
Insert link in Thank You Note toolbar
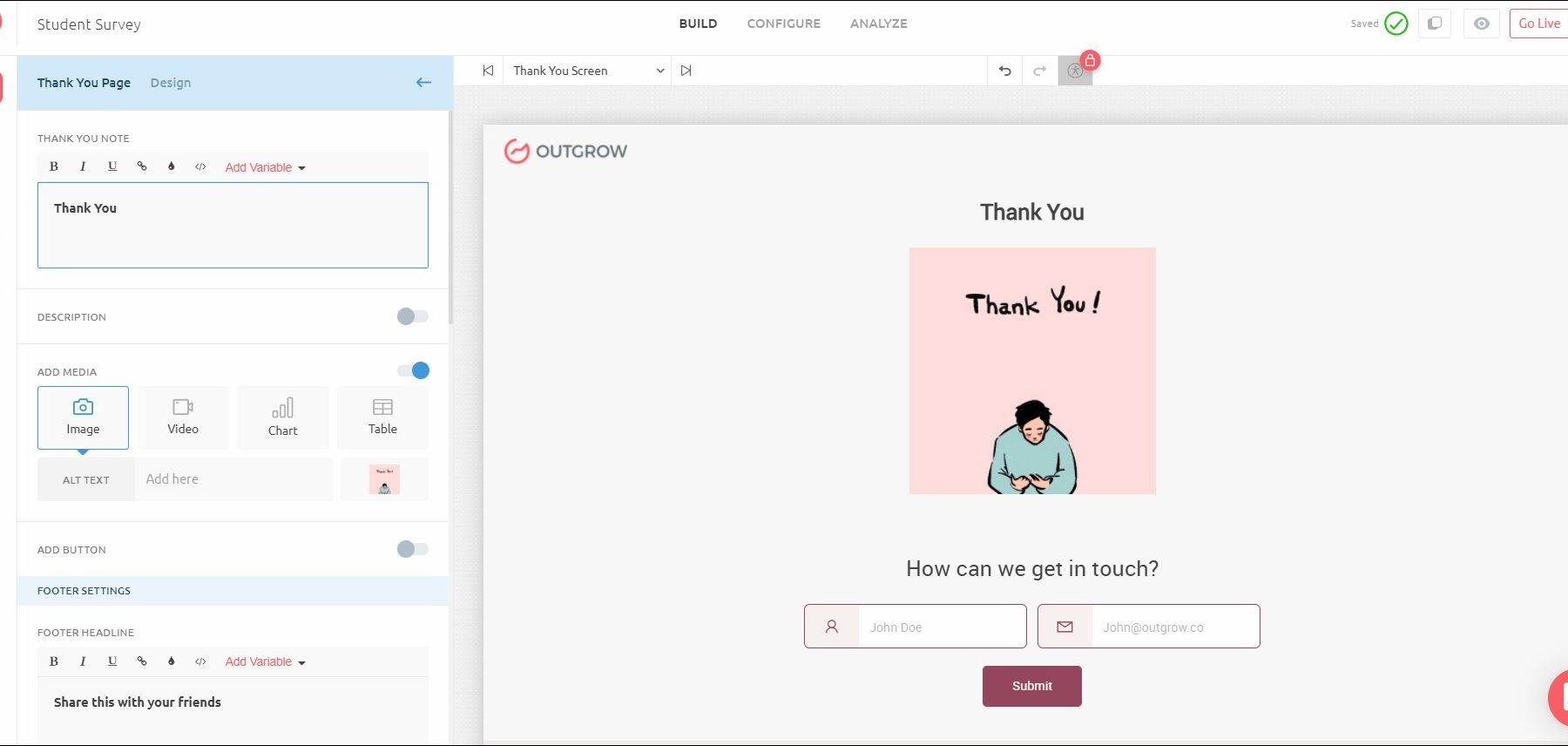(142, 166)
